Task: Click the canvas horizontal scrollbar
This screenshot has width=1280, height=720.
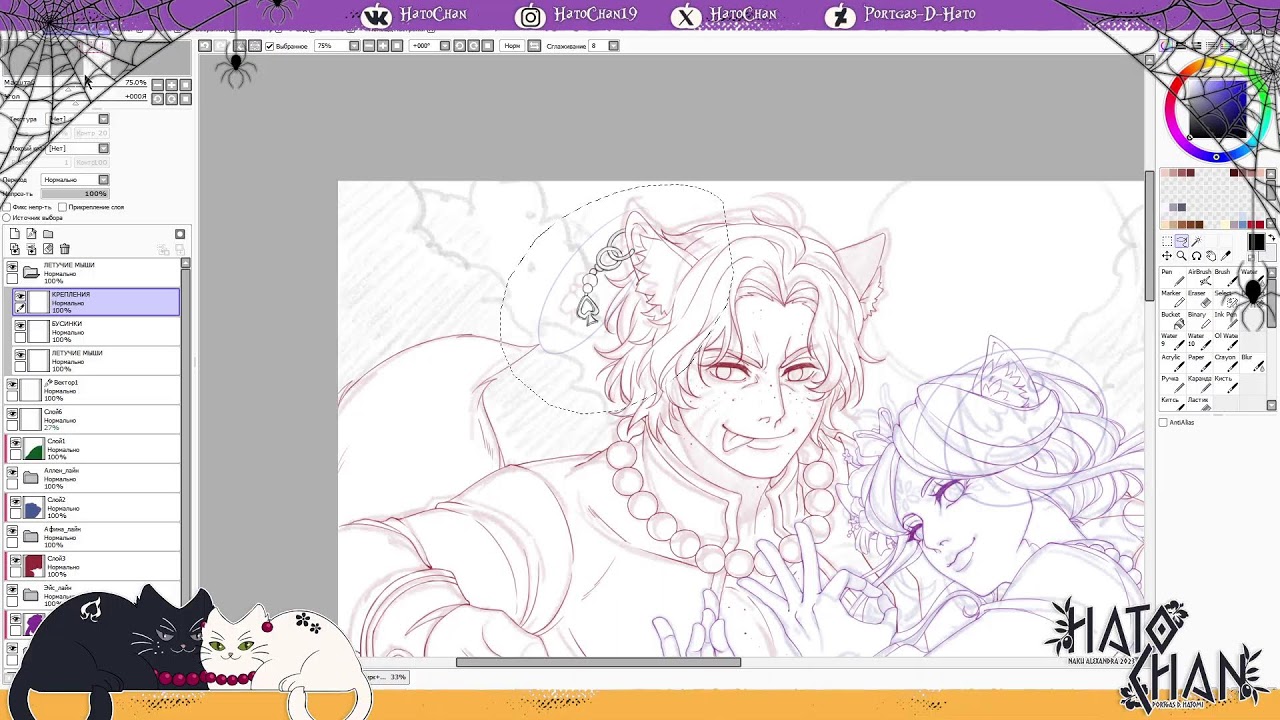Action: pyautogui.click(x=598, y=662)
